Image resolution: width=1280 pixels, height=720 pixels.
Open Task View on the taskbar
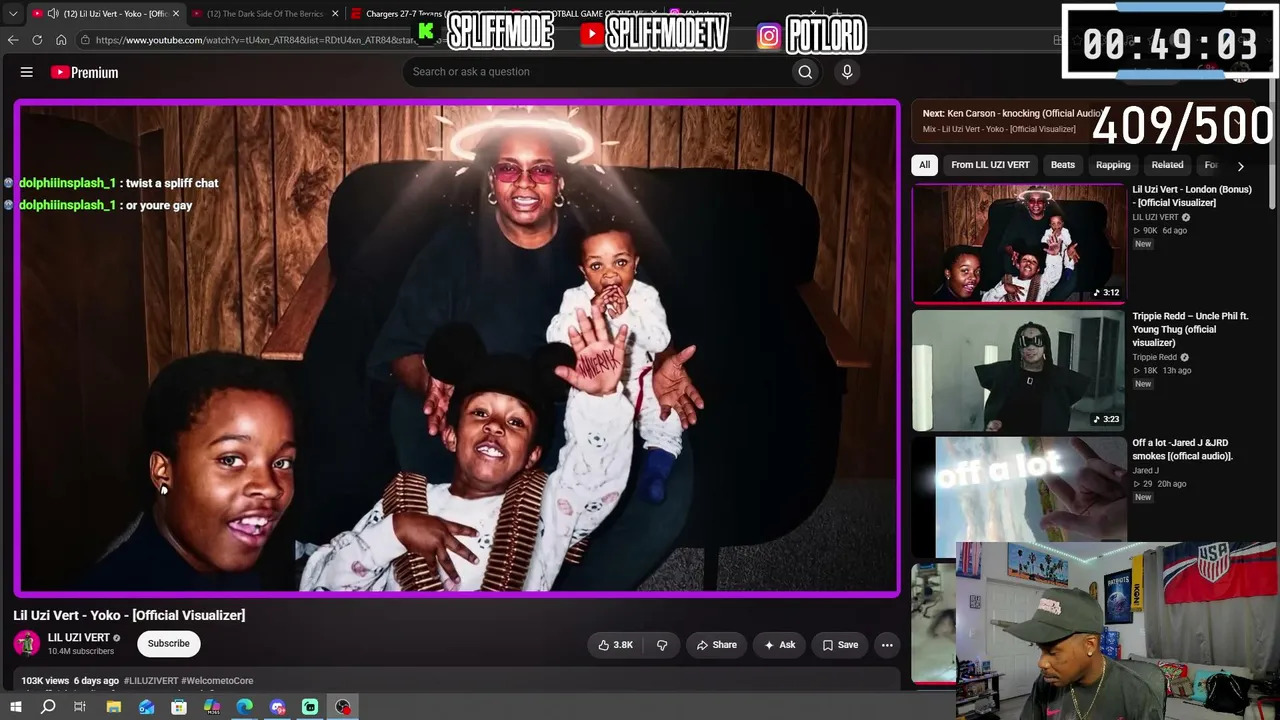pos(80,707)
